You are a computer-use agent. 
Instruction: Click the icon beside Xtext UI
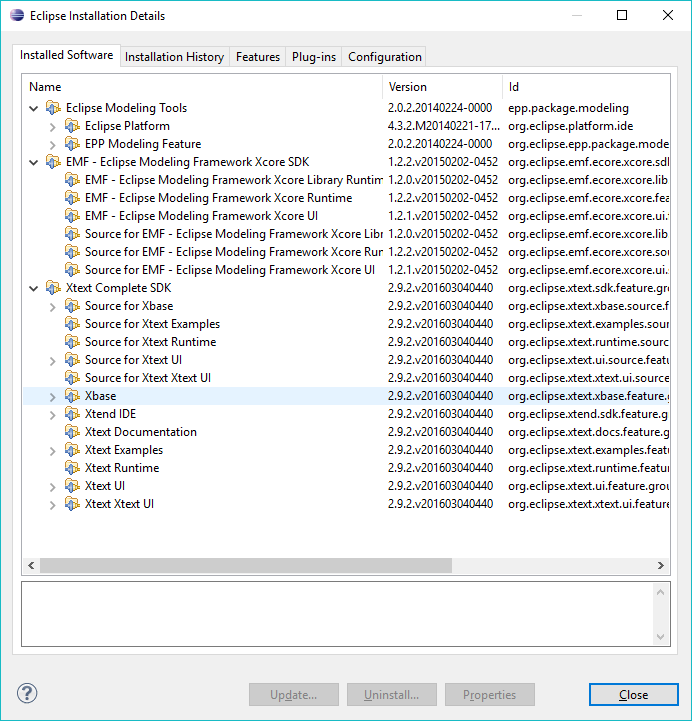click(x=72, y=486)
